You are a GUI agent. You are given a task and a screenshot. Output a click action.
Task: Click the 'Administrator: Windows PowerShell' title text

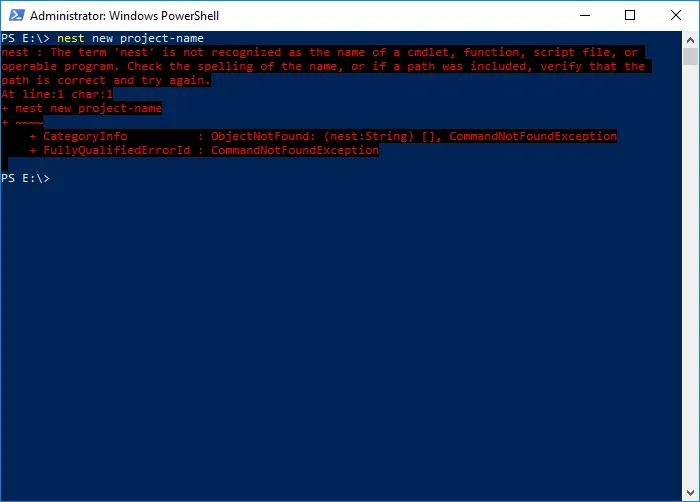tap(125, 16)
